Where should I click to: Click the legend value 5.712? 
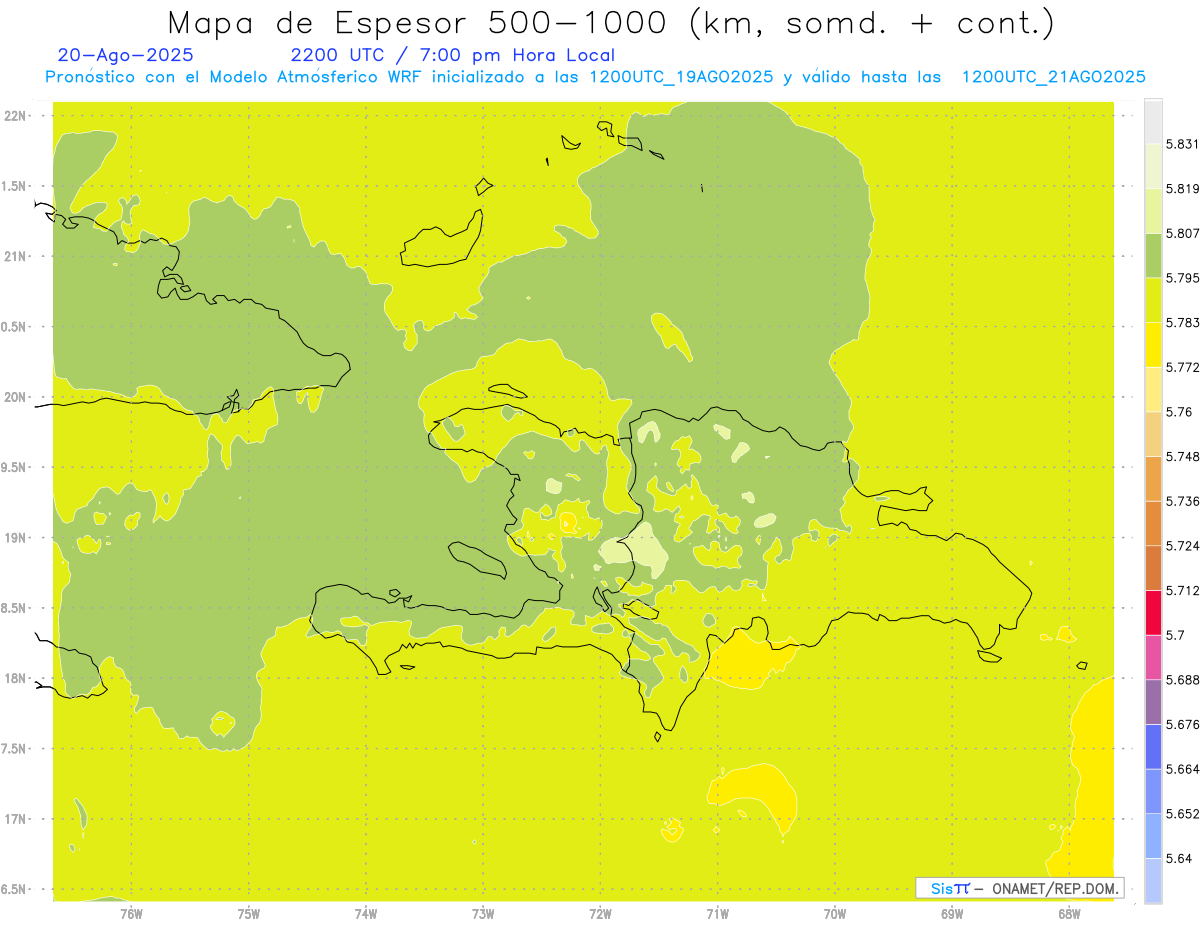click(x=1183, y=591)
